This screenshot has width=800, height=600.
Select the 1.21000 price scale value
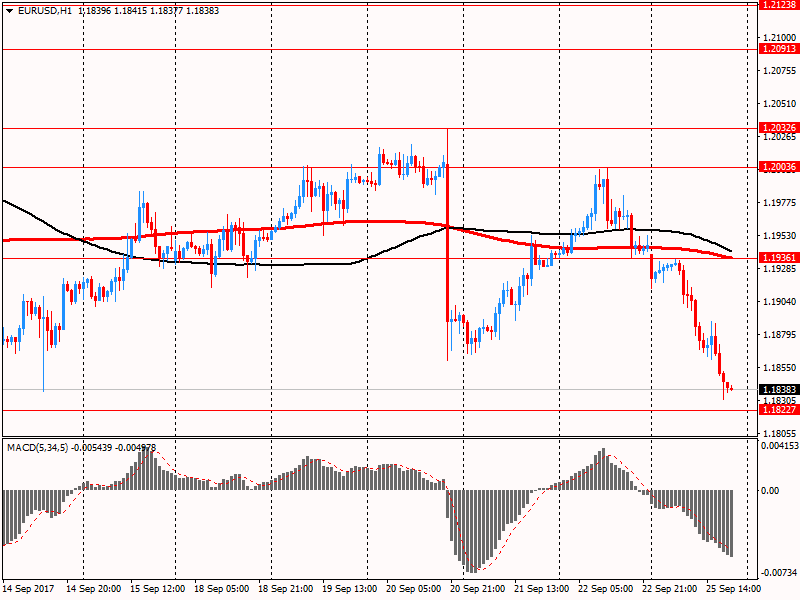780,38
